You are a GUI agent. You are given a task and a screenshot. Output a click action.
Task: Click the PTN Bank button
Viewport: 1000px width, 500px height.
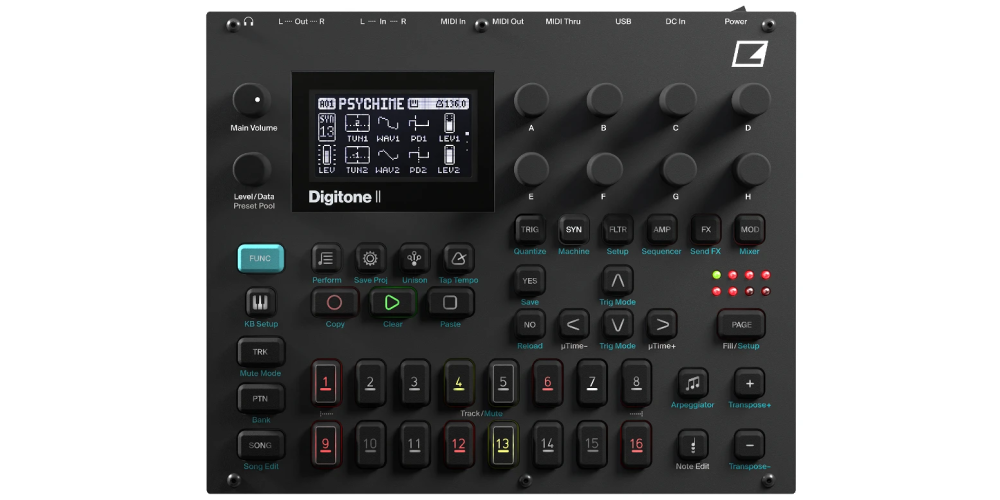[261, 399]
